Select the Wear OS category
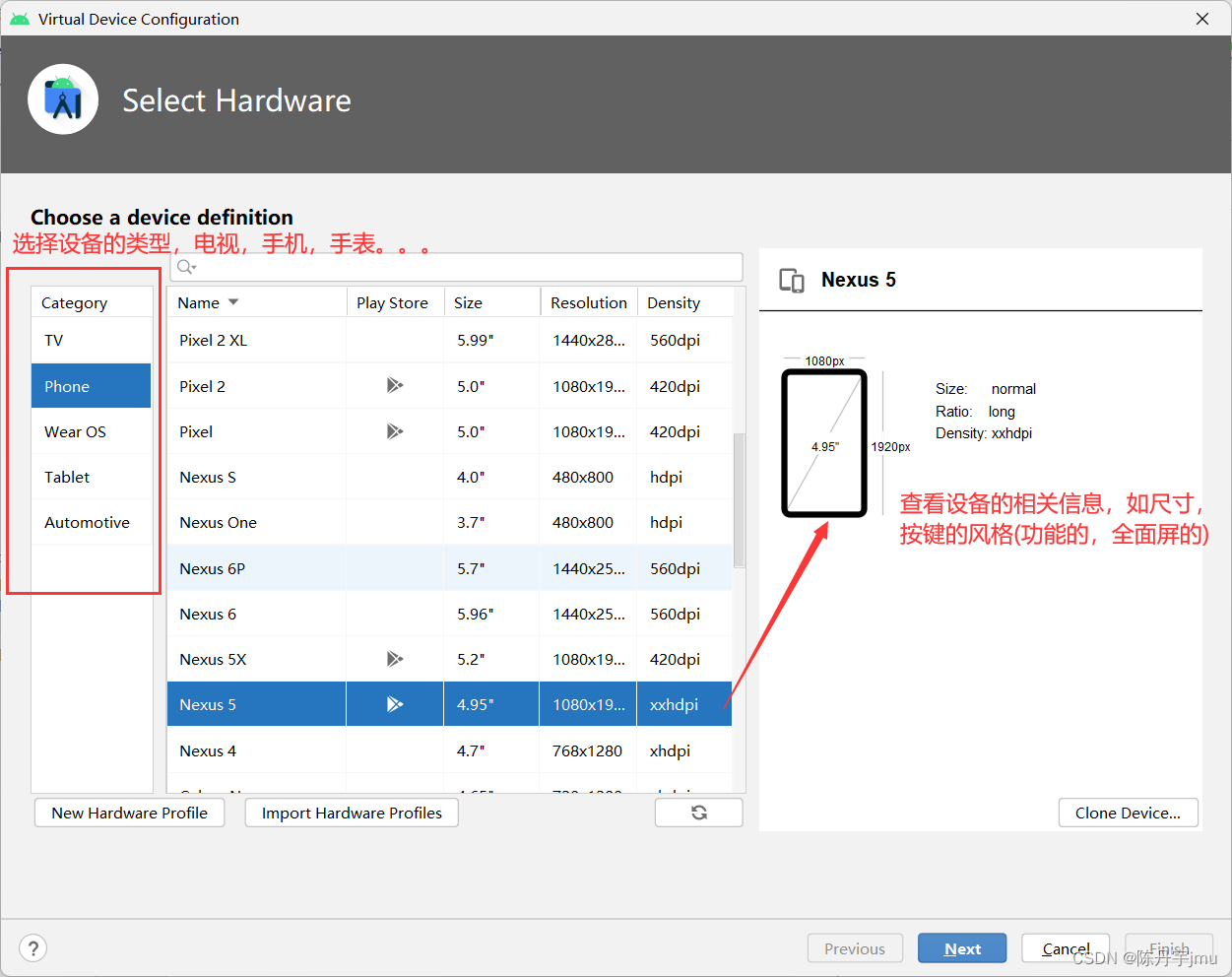This screenshot has width=1232, height=977. point(92,431)
